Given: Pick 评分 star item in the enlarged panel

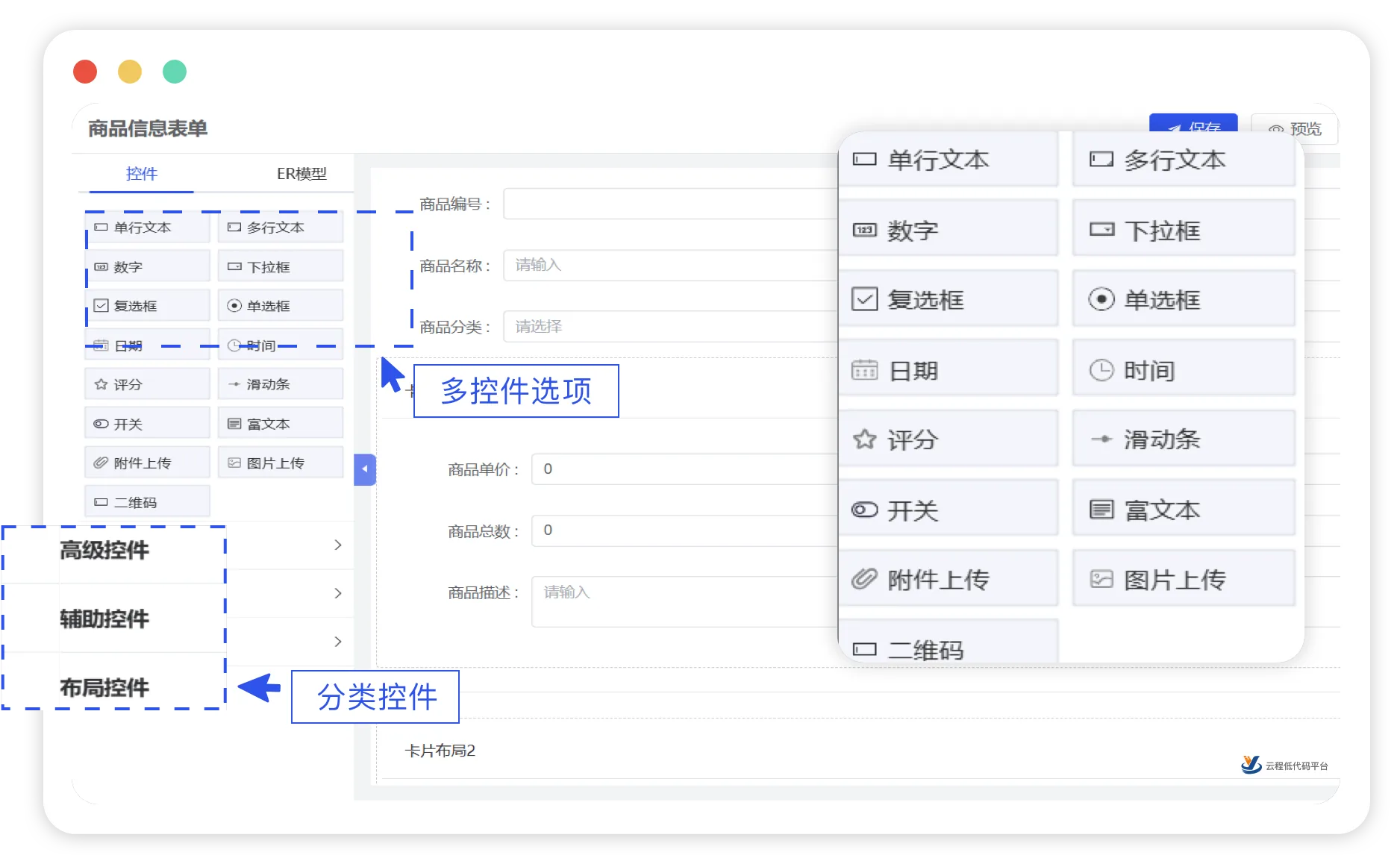Looking at the screenshot, I should point(949,439).
